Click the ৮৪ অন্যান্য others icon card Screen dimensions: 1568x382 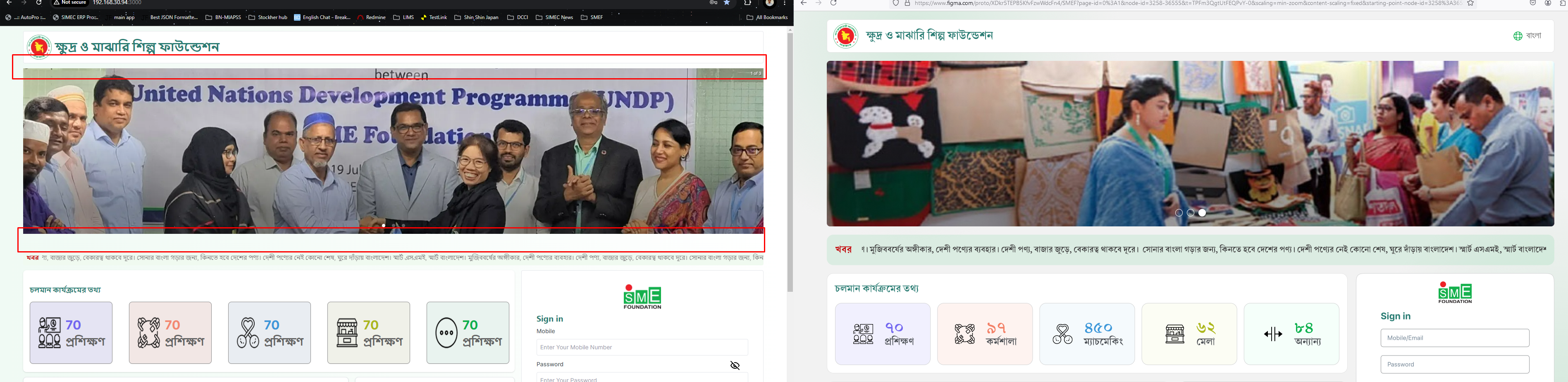tap(1291, 334)
